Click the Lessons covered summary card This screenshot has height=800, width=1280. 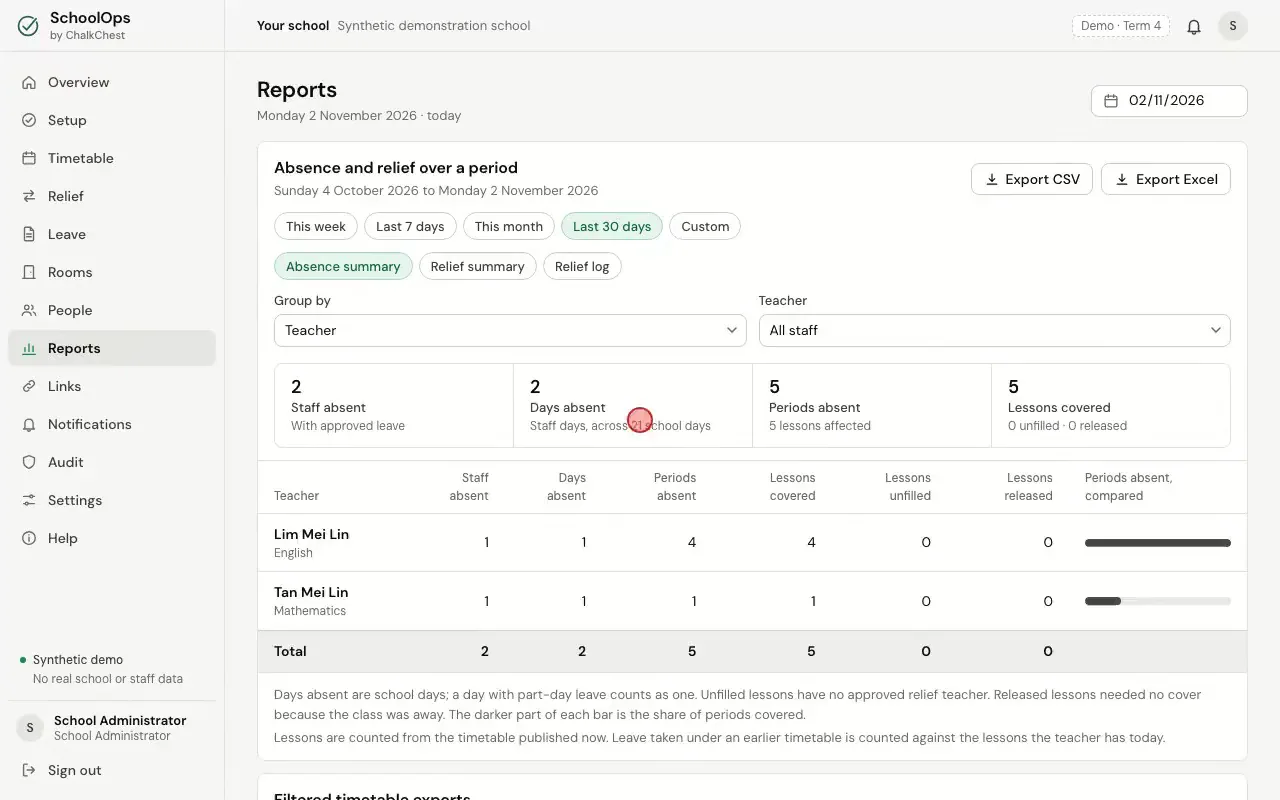point(1111,406)
